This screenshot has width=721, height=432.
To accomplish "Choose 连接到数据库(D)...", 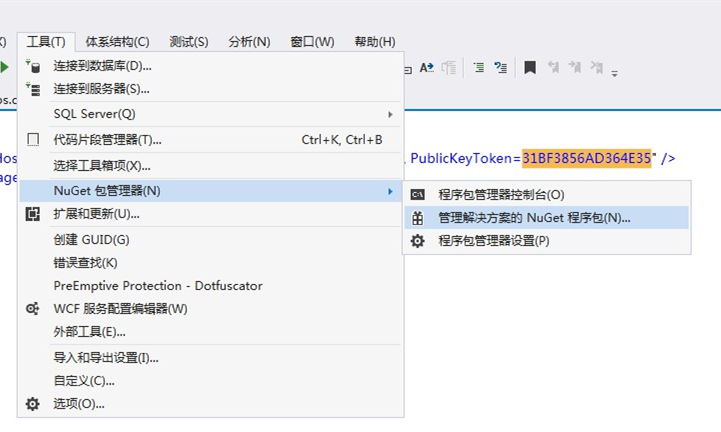I will click(x=211, y=66).
